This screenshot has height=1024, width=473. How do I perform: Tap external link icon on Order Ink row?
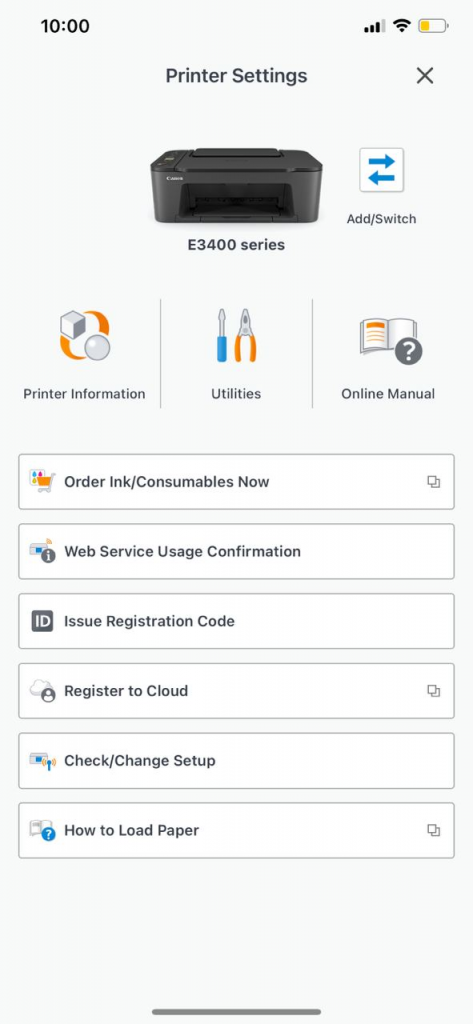pyautogui.click(x=434, y=482)
